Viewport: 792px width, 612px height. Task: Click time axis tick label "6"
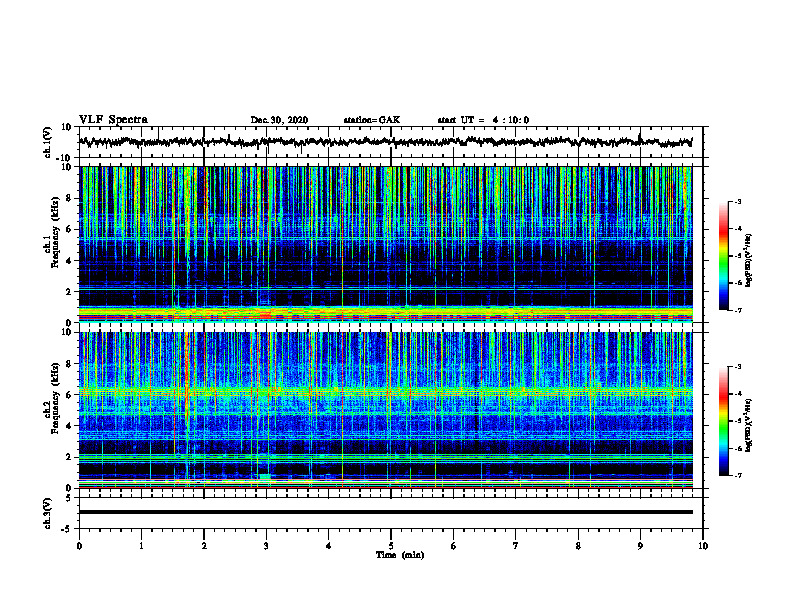coord(454,546)
